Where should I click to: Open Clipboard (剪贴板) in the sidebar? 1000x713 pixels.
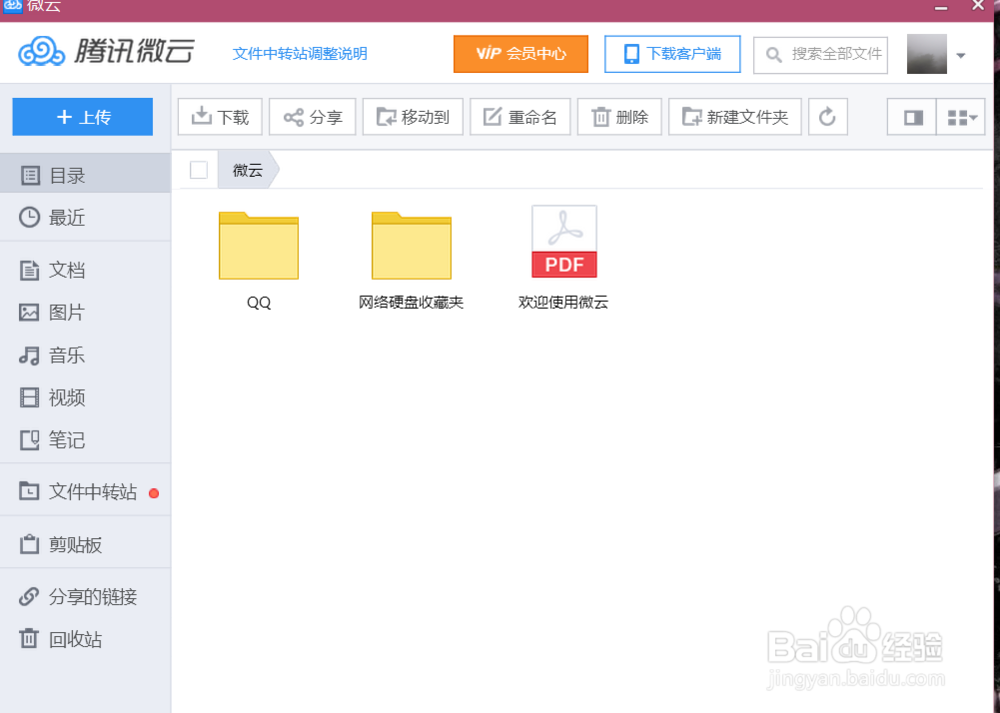(x=85, y=544)
